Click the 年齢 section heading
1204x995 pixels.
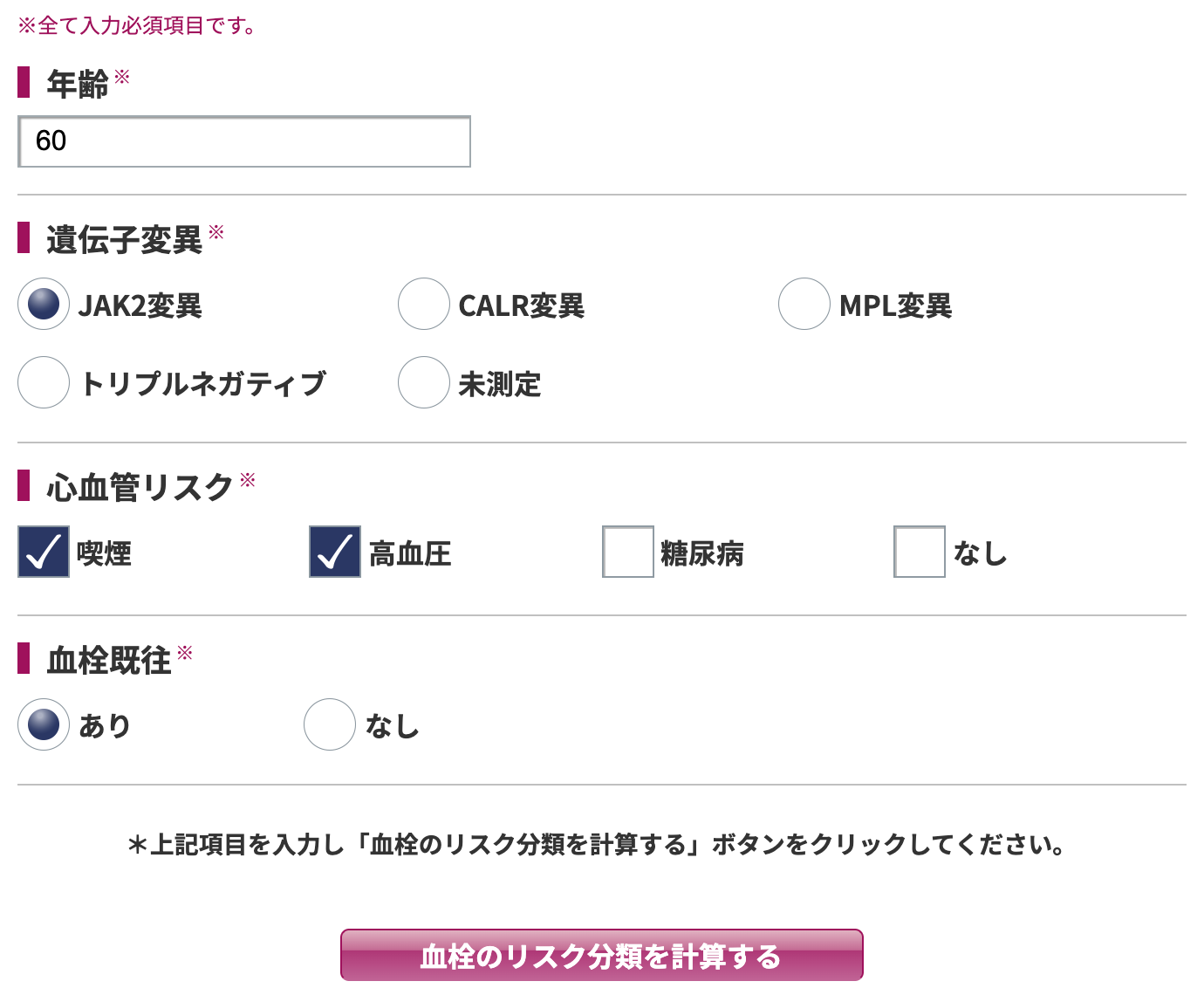pyautogui.click(x=78, y=84)
